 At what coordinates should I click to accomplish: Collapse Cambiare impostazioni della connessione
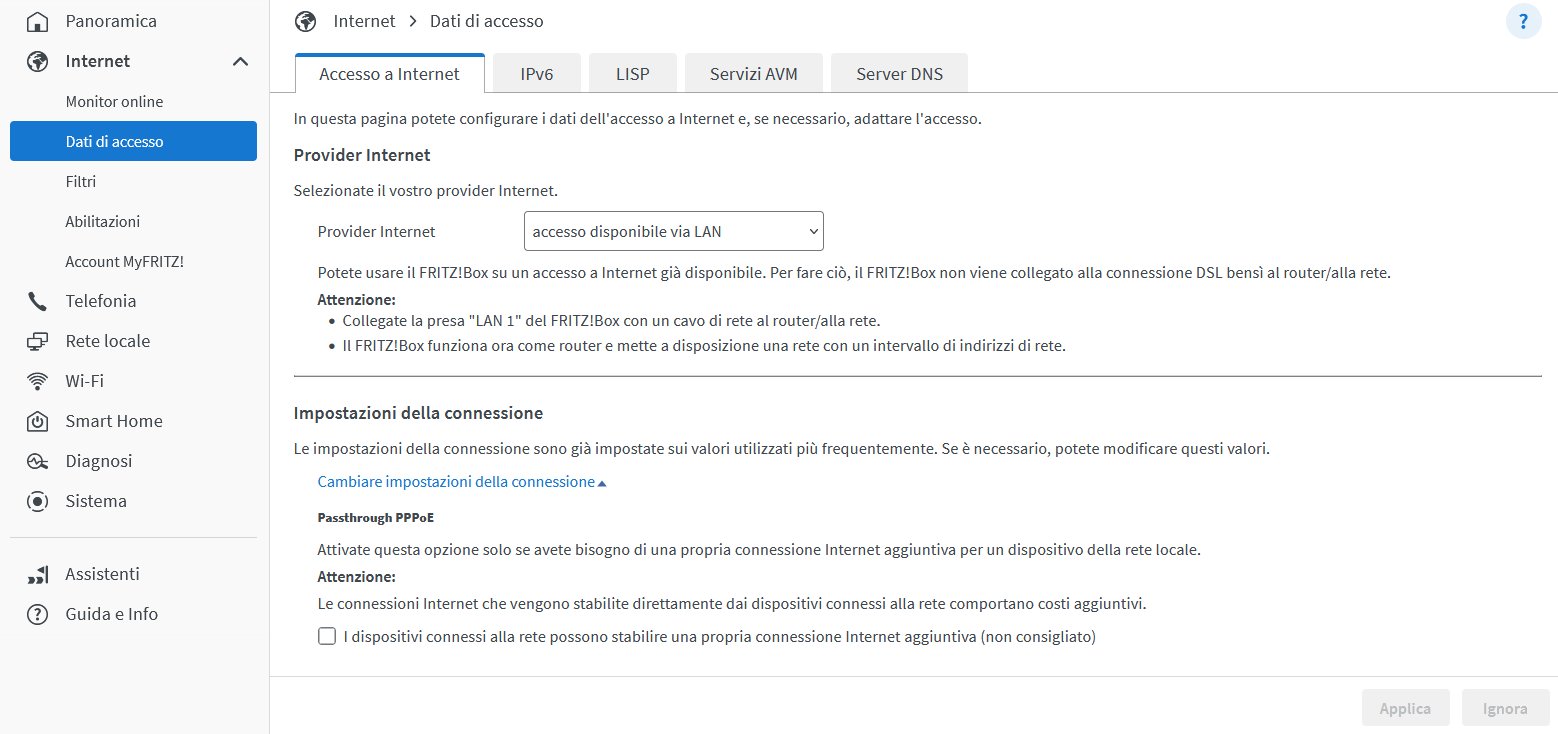click(461, 482)
